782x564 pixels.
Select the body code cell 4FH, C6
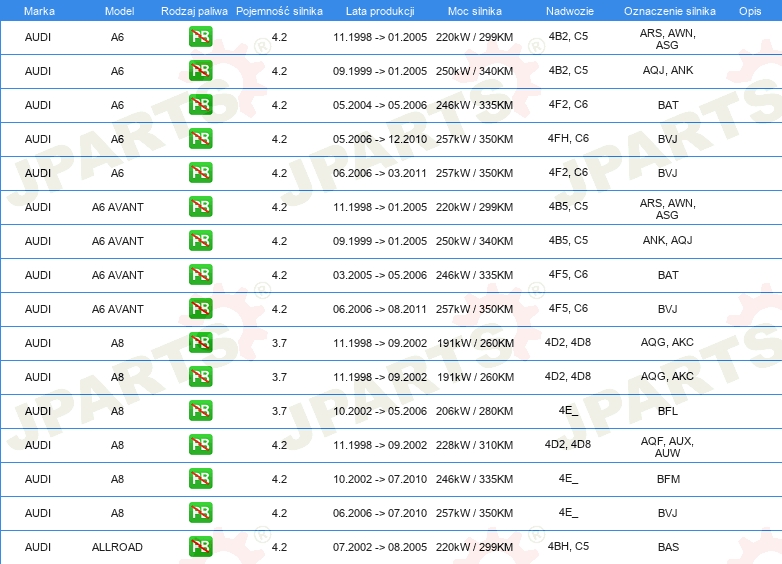(x=568, y=138)
